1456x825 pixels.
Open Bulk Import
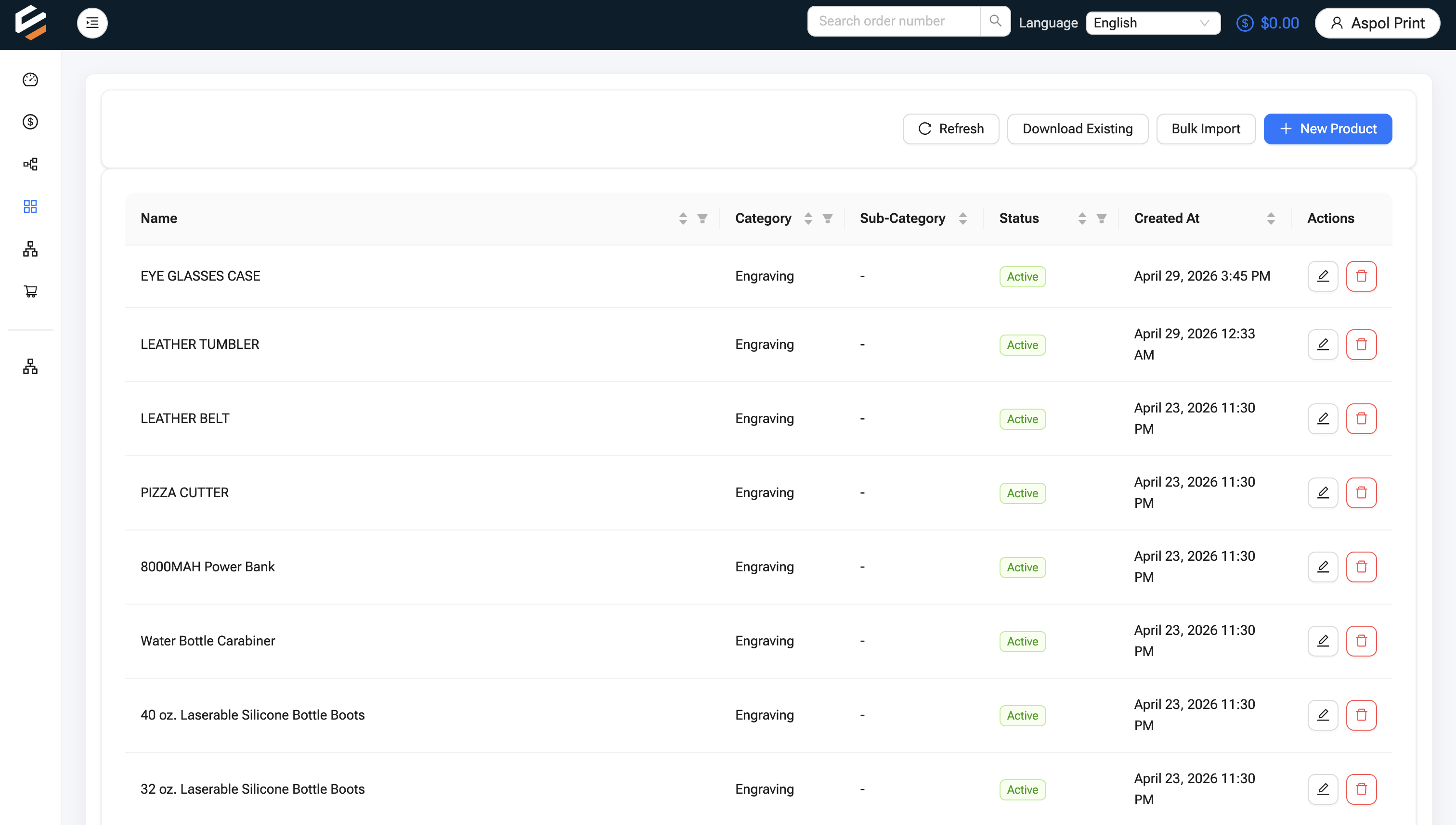tap(1206, 129)
